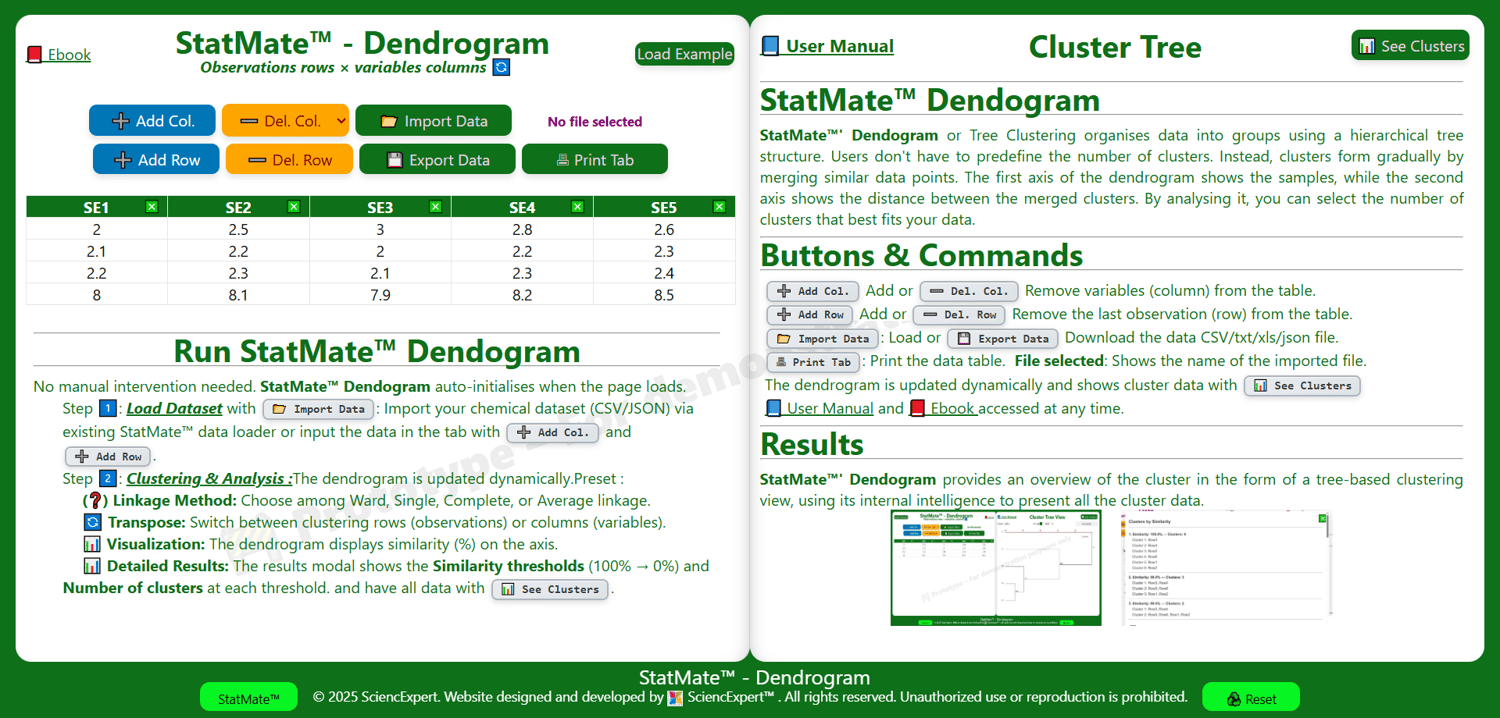Viewport: 1500px width, 718px height.
Task: Select the cell with value 8.2
Action: point(522,295)
